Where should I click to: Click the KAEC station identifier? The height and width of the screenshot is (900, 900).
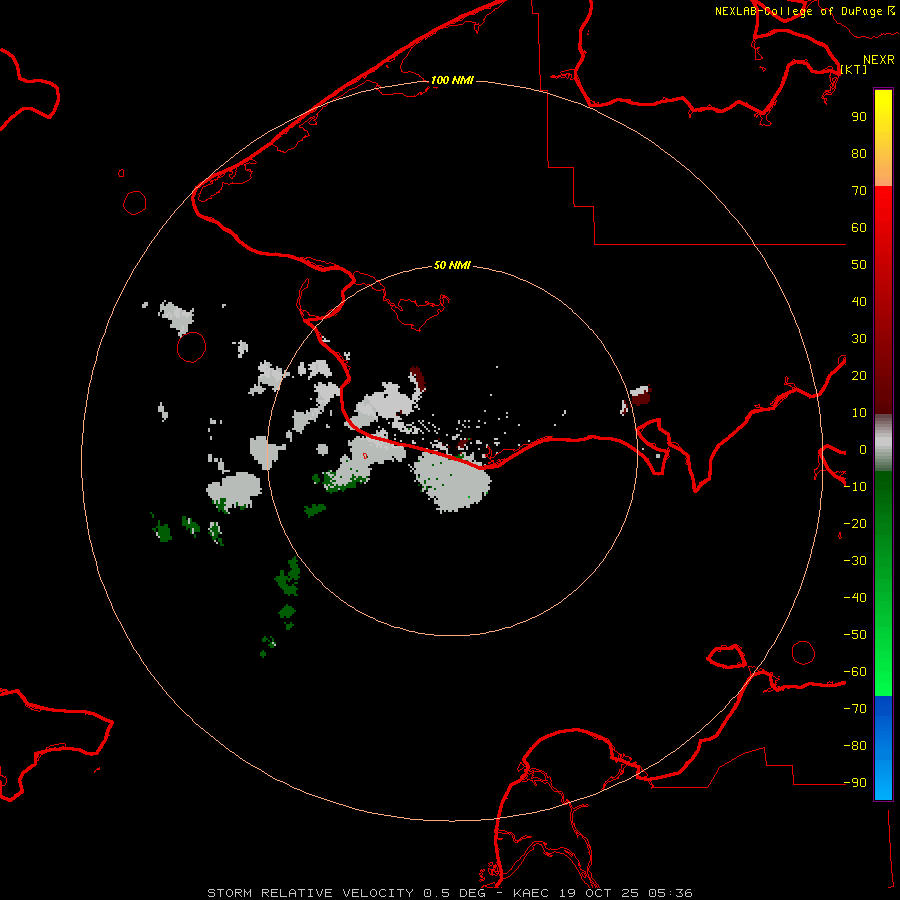pyautogui.click(x=532, y=893)
